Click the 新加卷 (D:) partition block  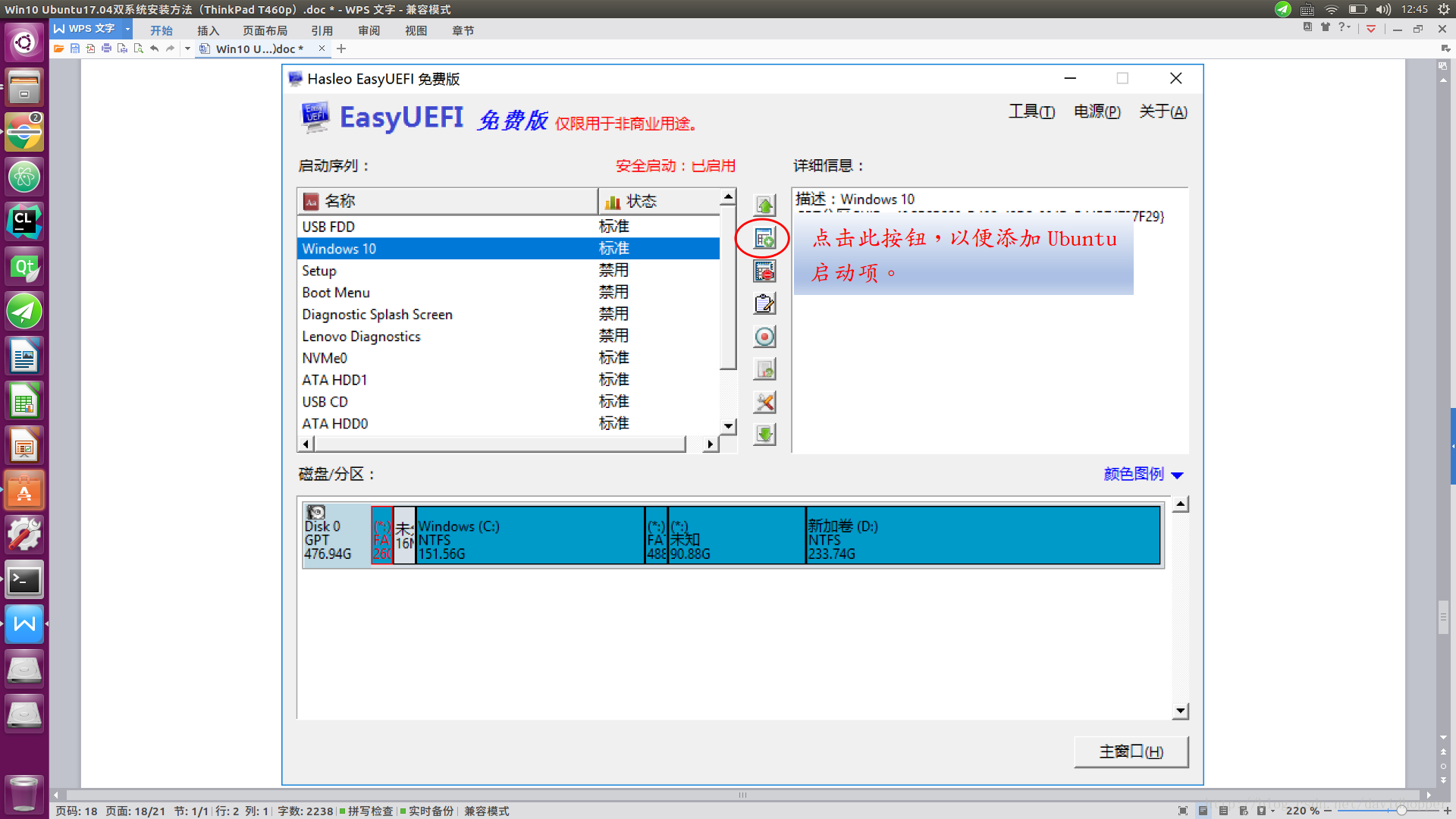click(983, 535)
